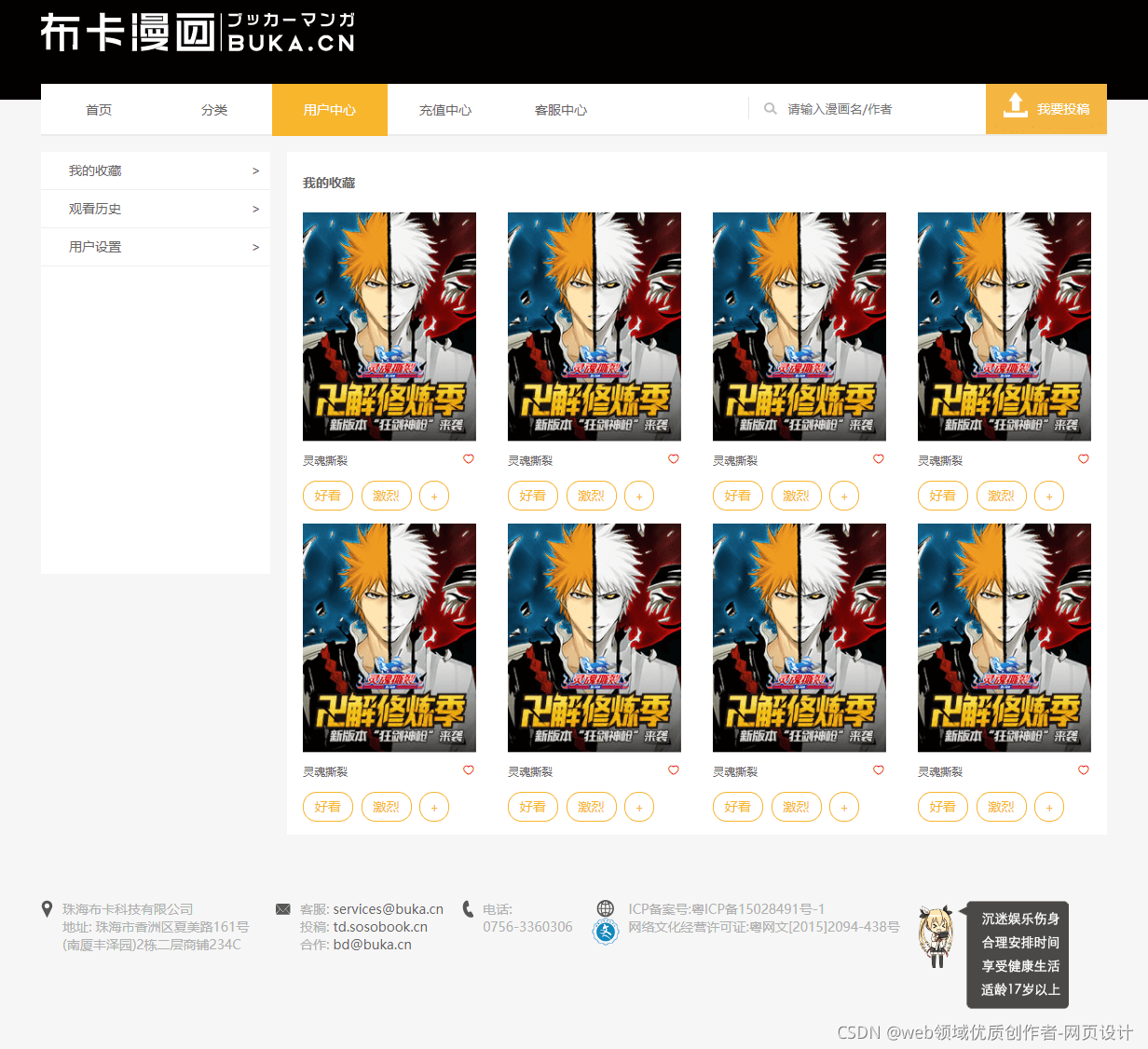Toggle heart favorite on bottom row third card
The width and height of the screenshot is (1148, 1049).
pyautogui.click(x=879, y=770)
